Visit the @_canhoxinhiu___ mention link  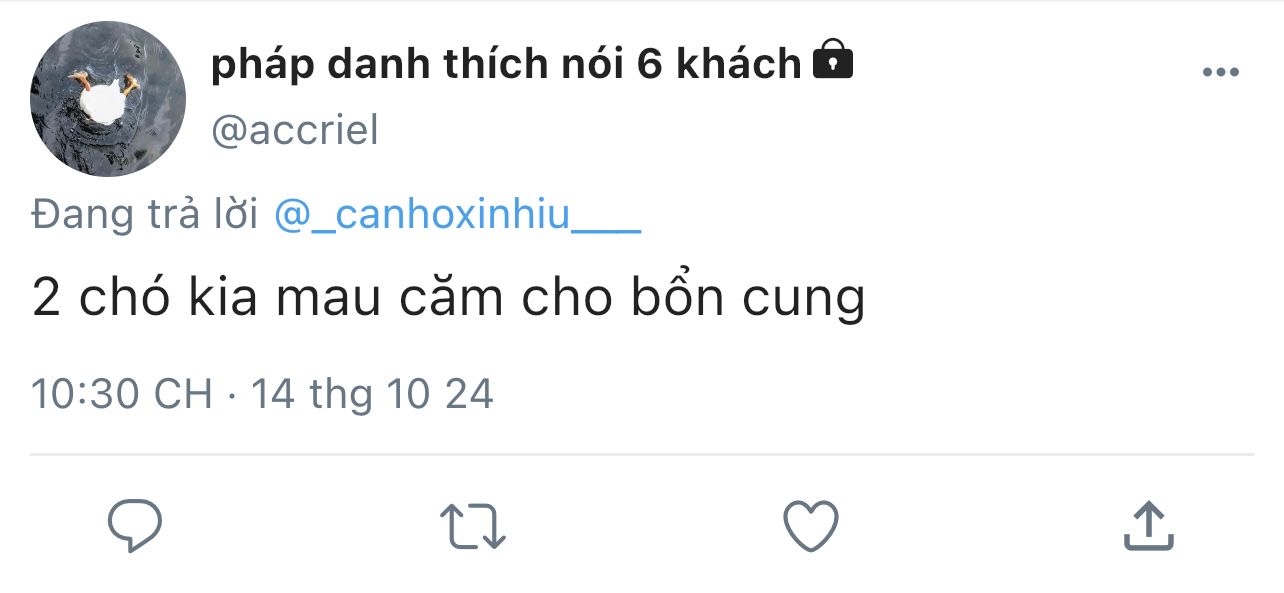(x=457, y=215)
